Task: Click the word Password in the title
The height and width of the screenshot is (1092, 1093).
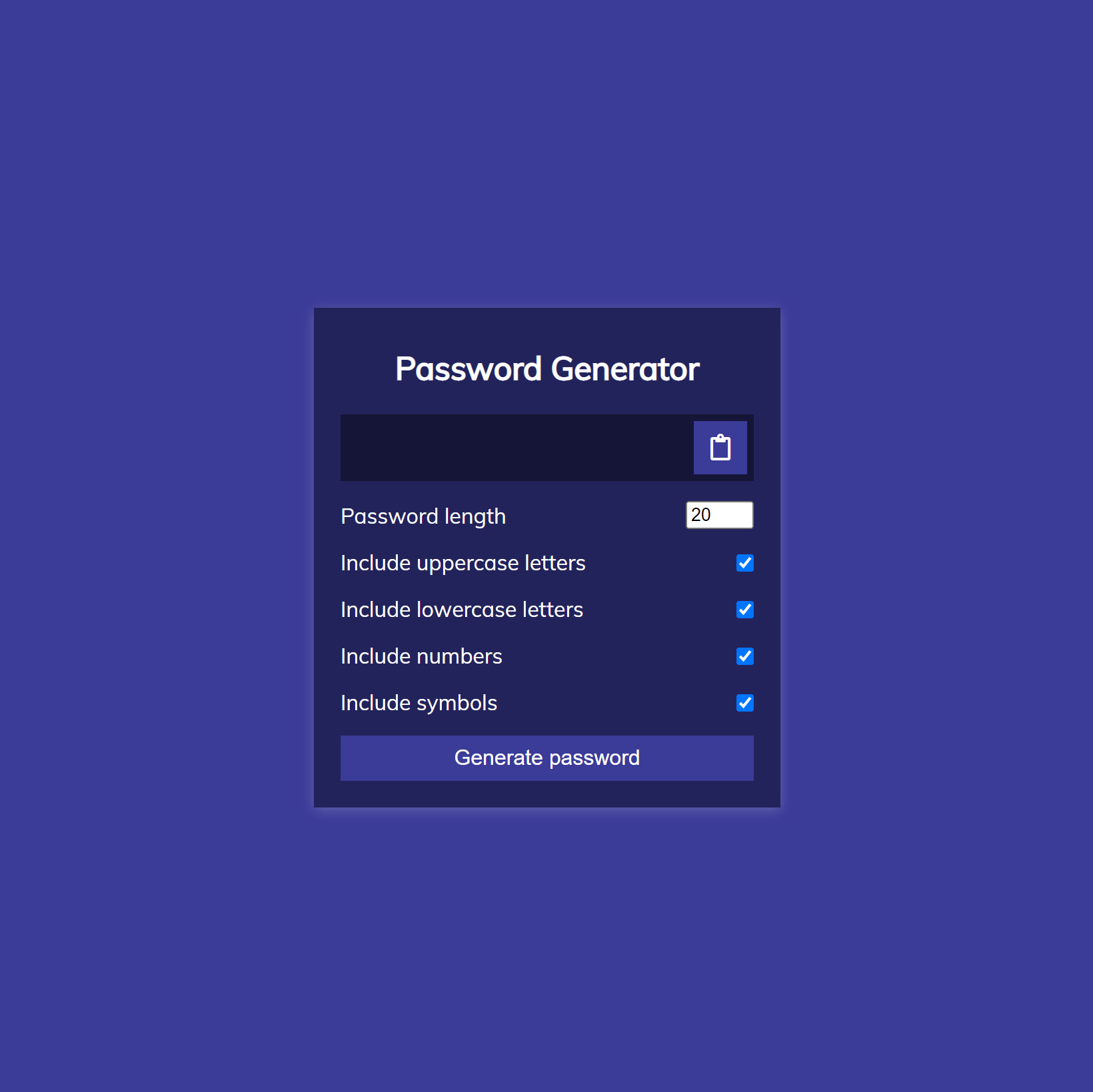Action: (x=469, y=369)
